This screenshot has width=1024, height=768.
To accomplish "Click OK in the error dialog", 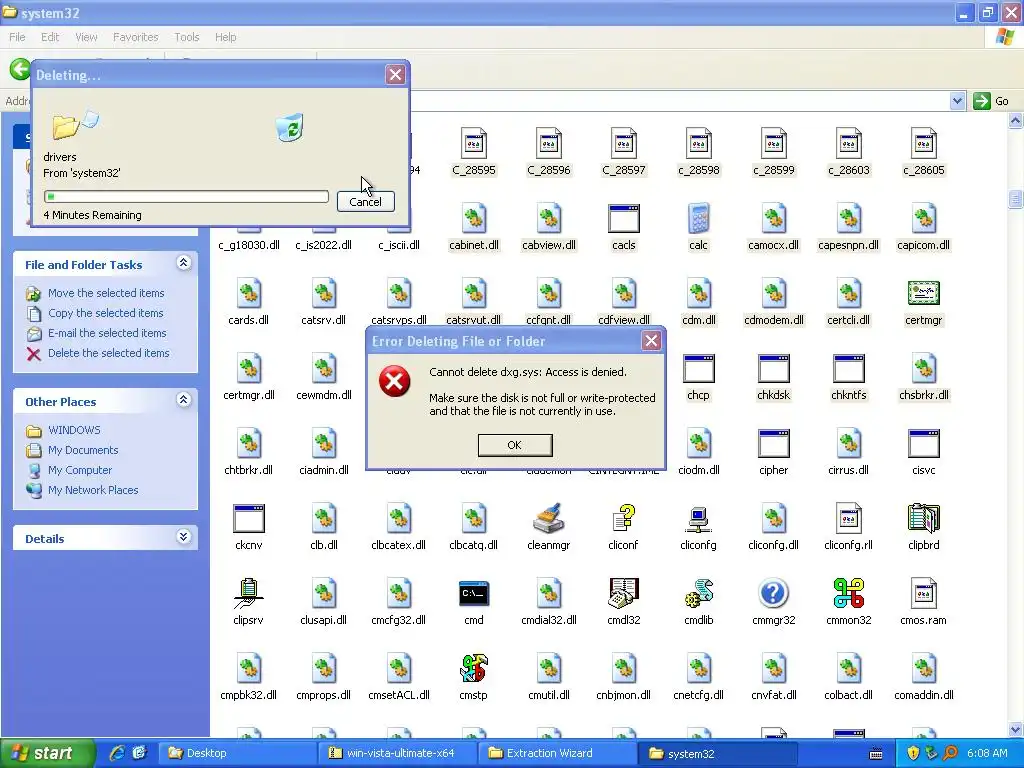I will (515, 445).
